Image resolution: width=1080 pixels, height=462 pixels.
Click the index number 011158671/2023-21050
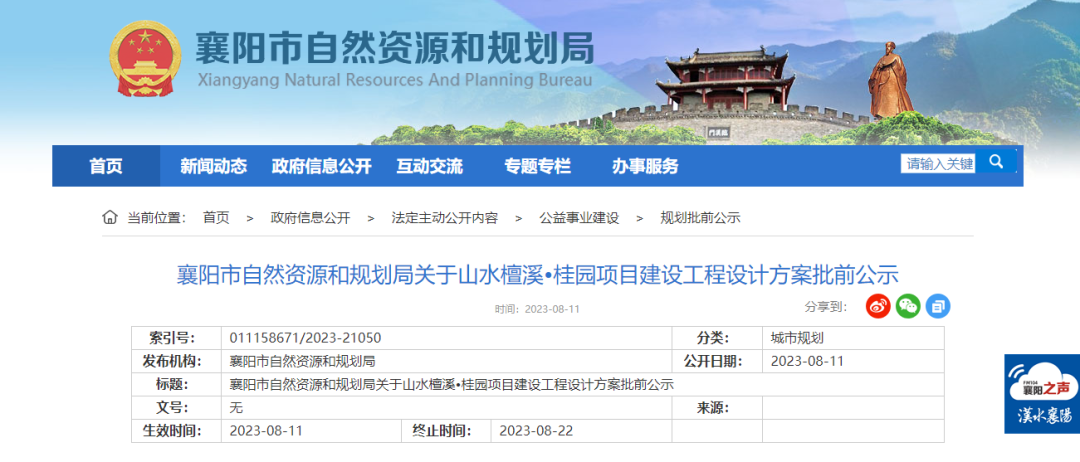(x=305, y=338)
